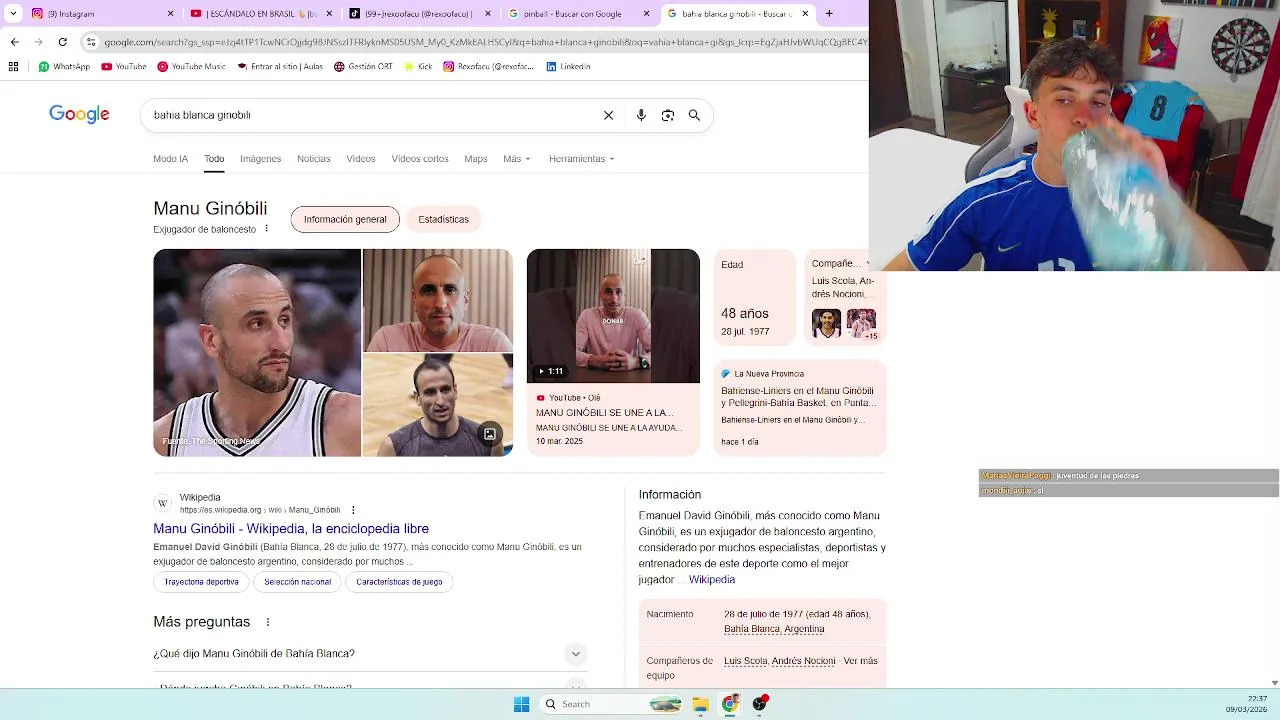This screenshot has height=720, width=1280.
Task: Click the browser forward arrow
Action: 38,42
